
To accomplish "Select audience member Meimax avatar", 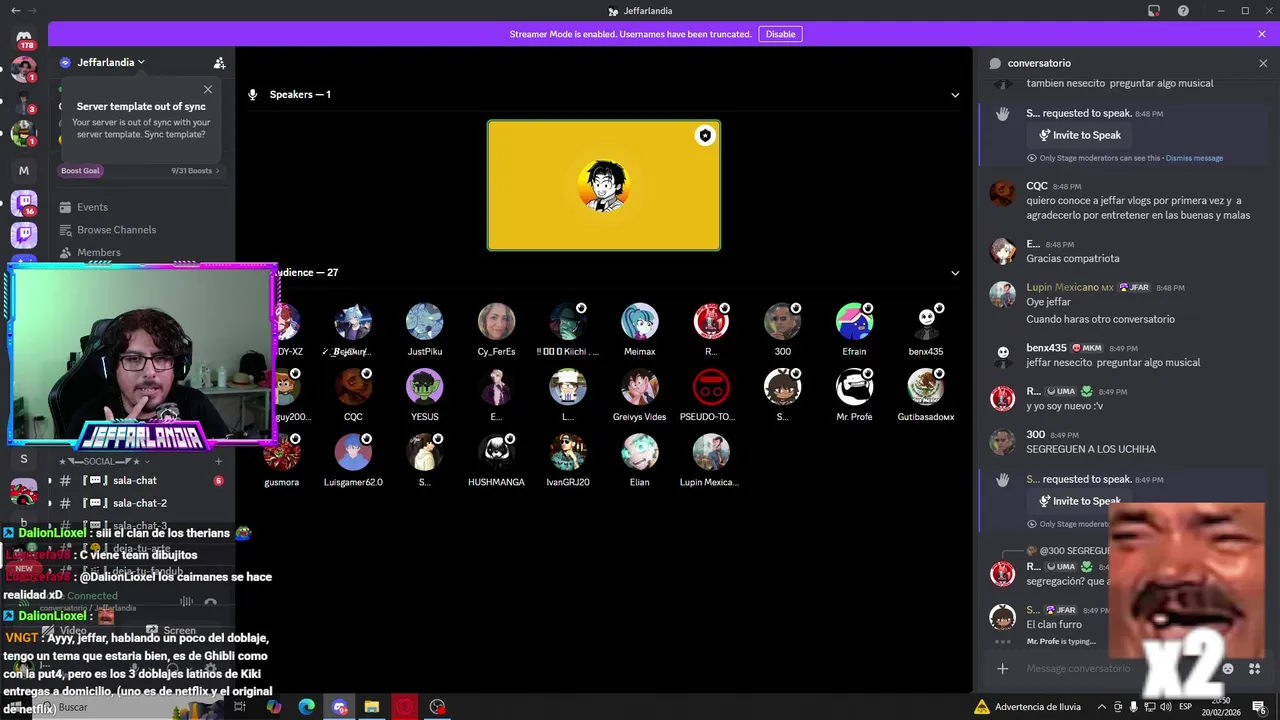I will 640,322.
